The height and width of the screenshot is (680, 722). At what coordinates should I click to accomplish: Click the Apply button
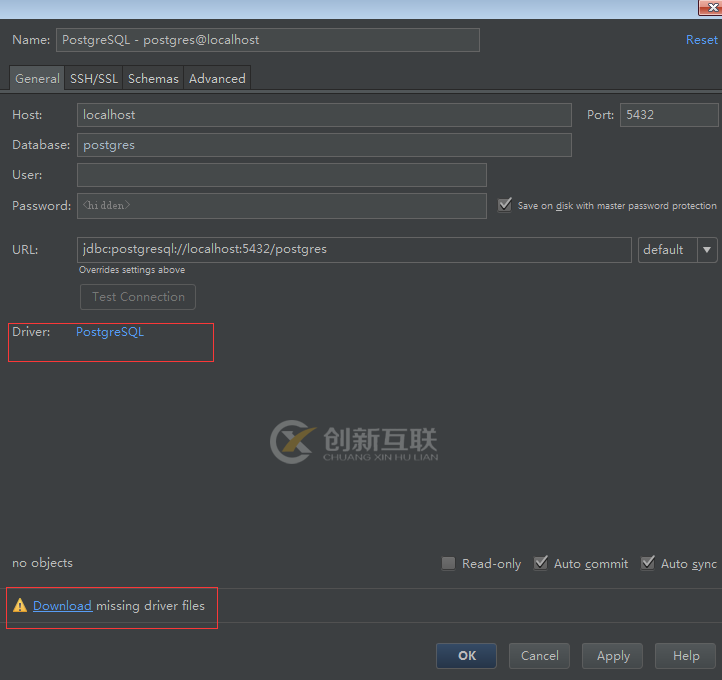(x=612, y=656)
